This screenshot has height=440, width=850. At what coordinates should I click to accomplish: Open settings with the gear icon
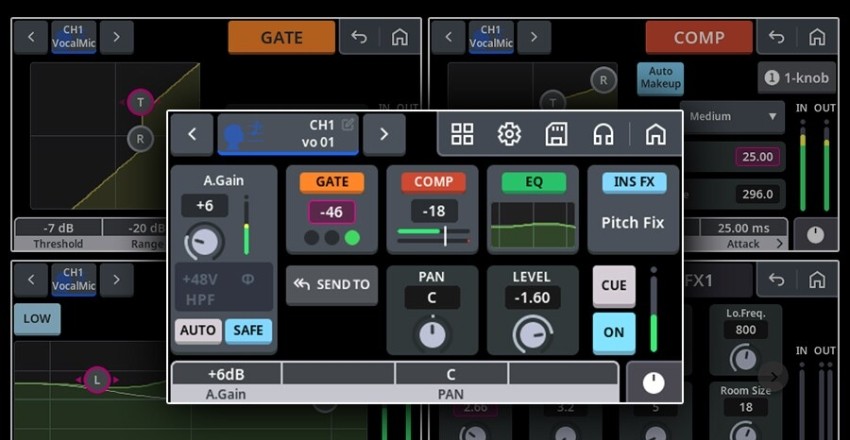pos(509,134)
